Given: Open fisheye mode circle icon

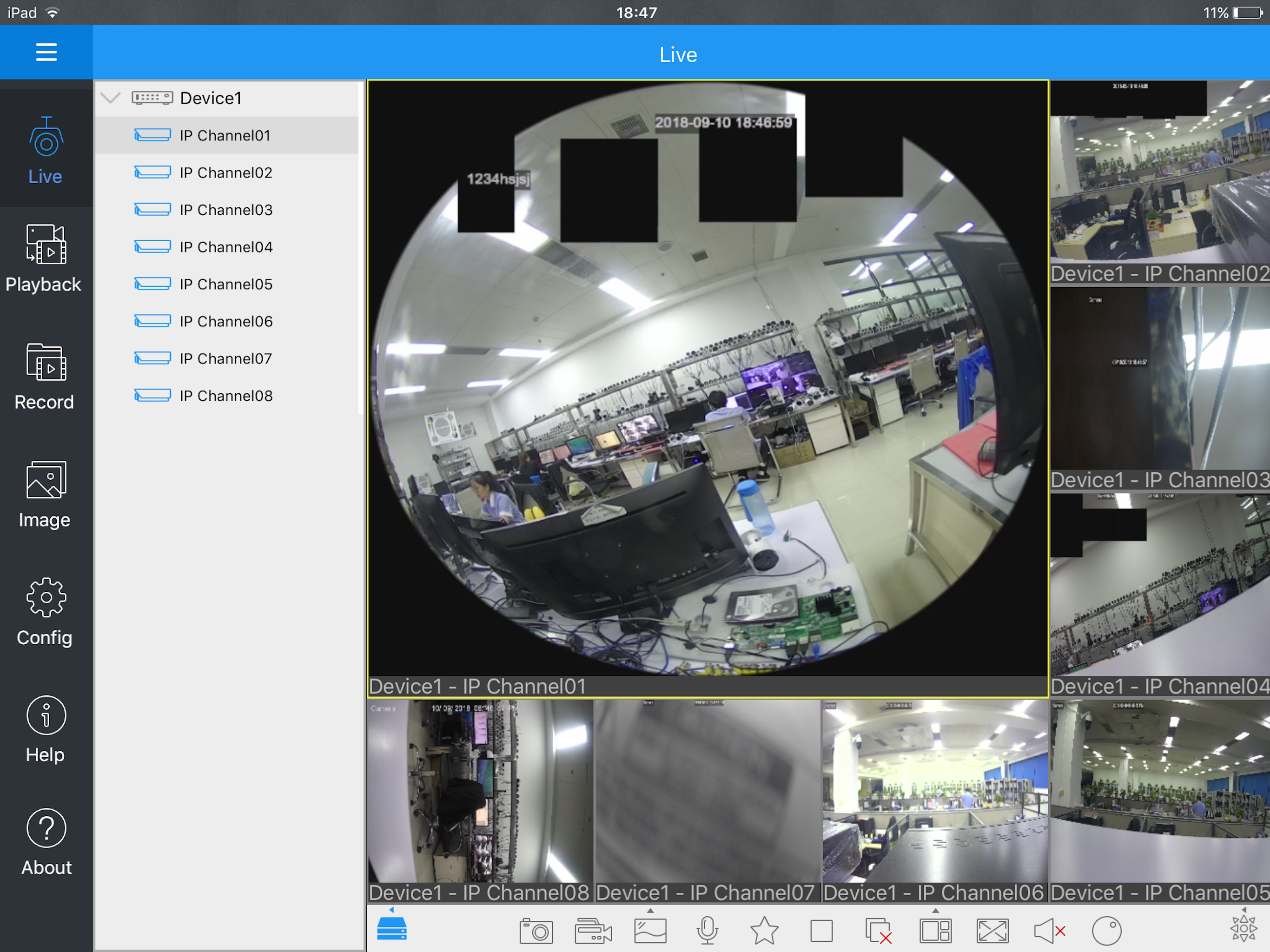Looking at the screenshot, I should pyautogui.click(x=1106, y=931).
